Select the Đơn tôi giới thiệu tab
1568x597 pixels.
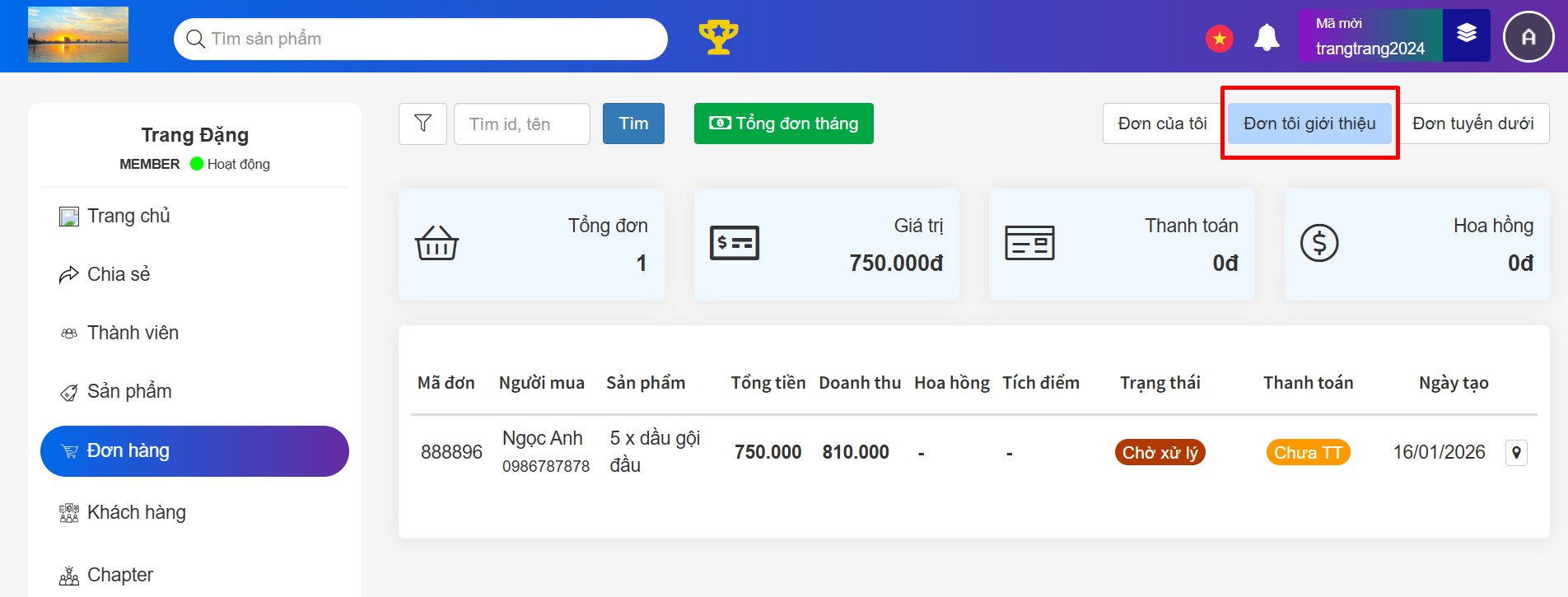coord(1309,124)
